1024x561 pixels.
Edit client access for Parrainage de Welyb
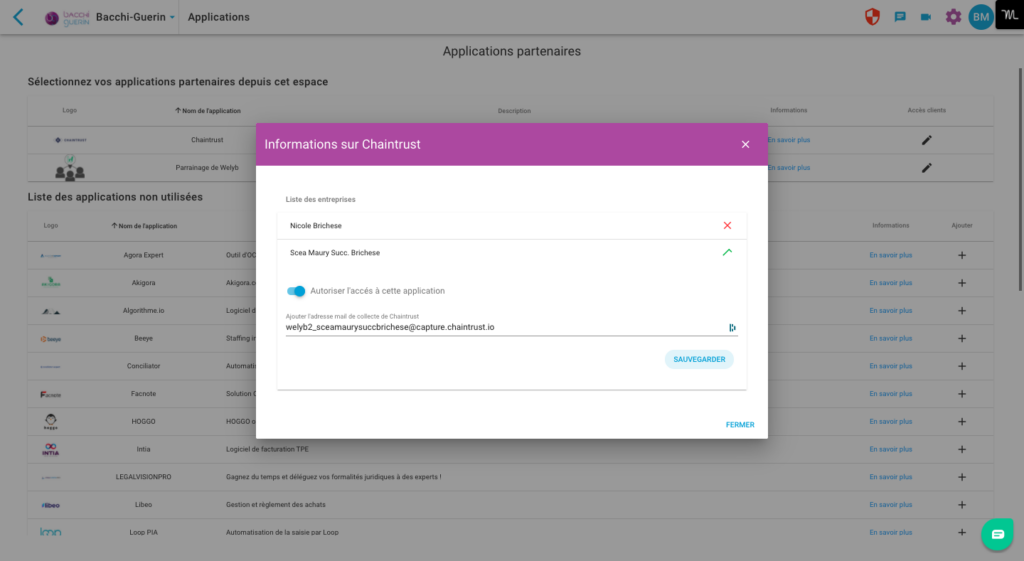[x=926, y=168]
